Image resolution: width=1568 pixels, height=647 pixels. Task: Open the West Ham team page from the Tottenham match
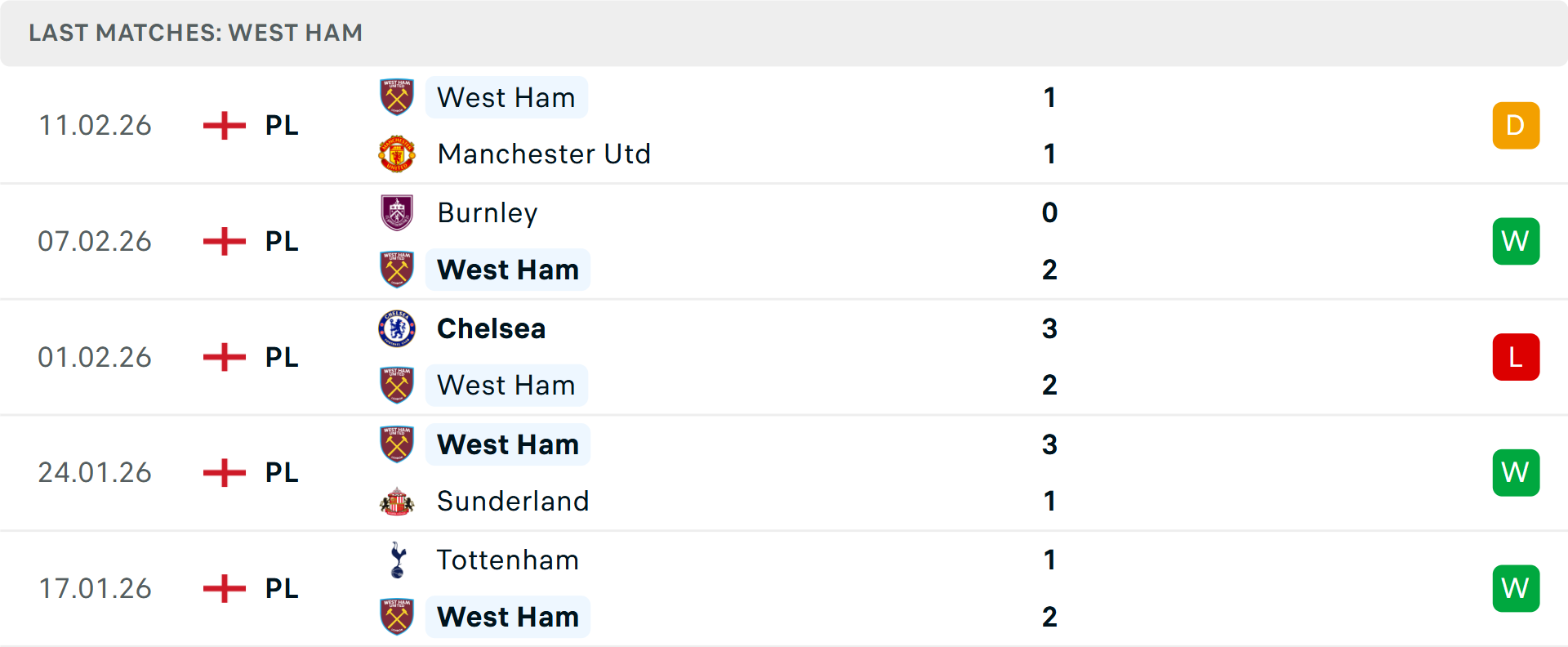[507, 617]
